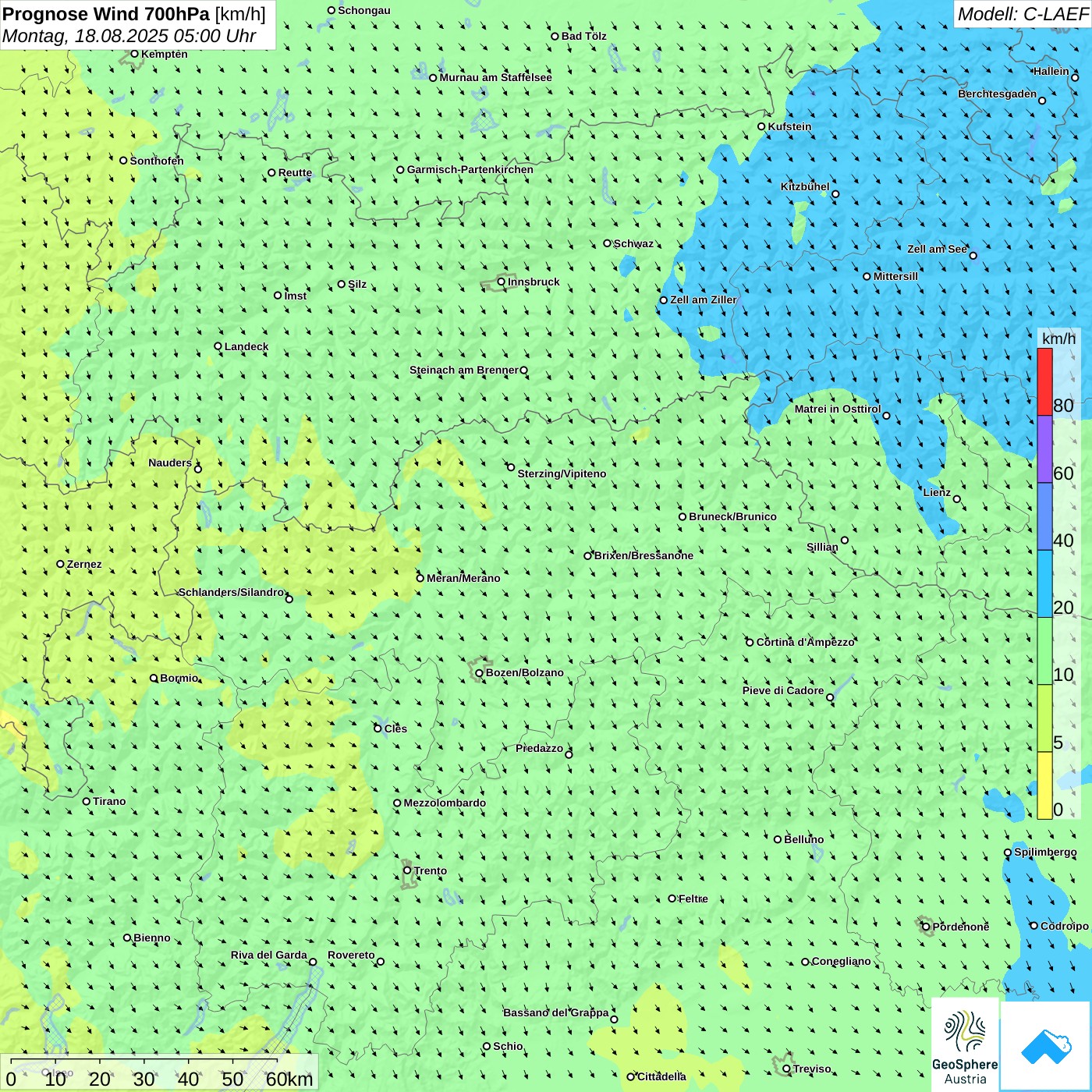Click the 'Schwaz' label
Viewport: 1092px width, 1092px height.
tap(633, 243)
